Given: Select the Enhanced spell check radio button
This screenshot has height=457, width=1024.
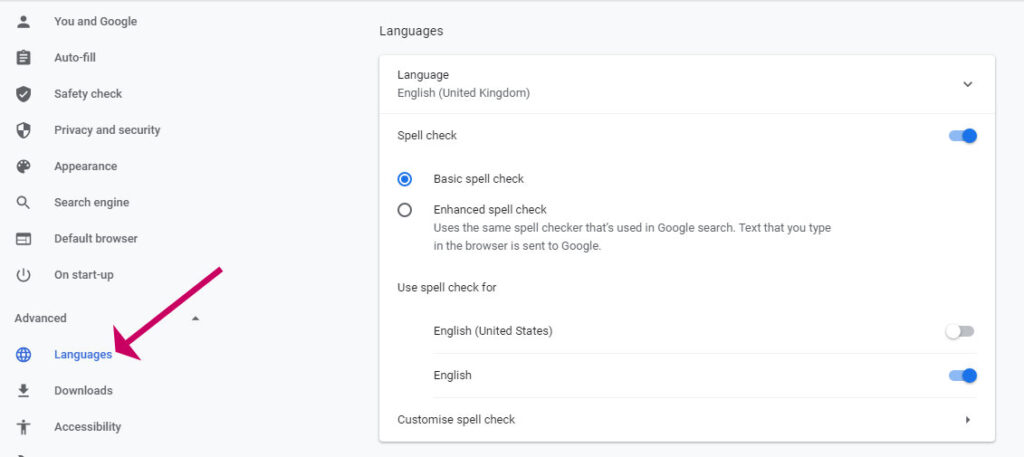Looking at the screenshot, I should click(405, 210).
